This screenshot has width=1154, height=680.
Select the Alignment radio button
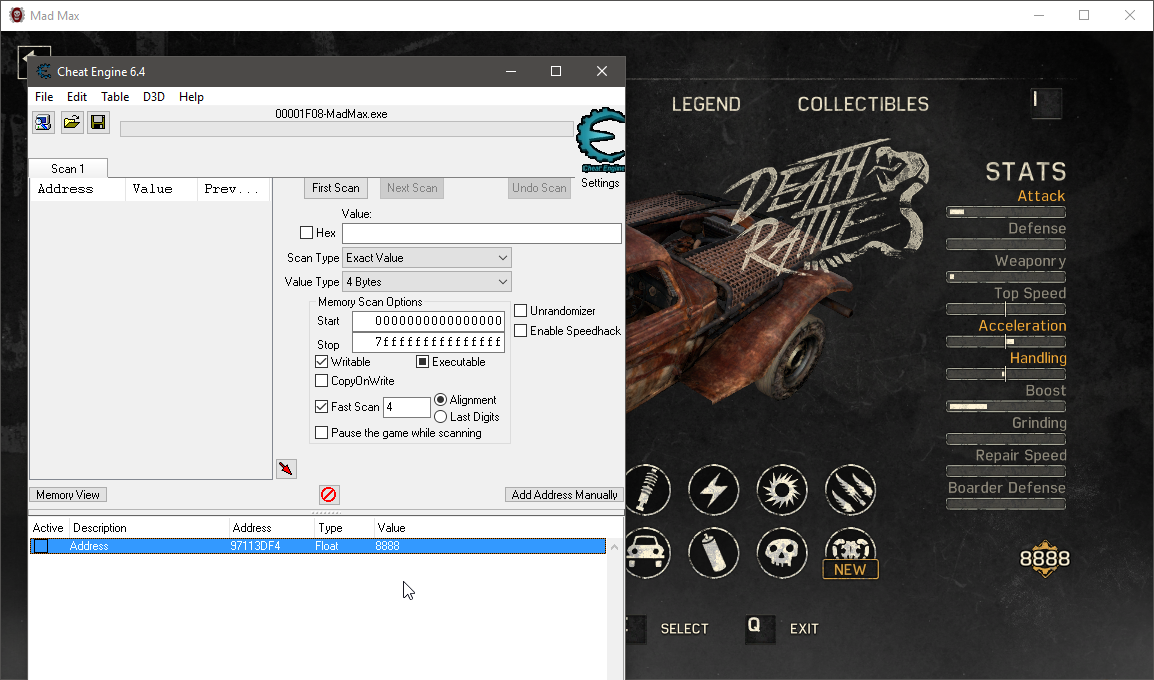pos(441,400)
